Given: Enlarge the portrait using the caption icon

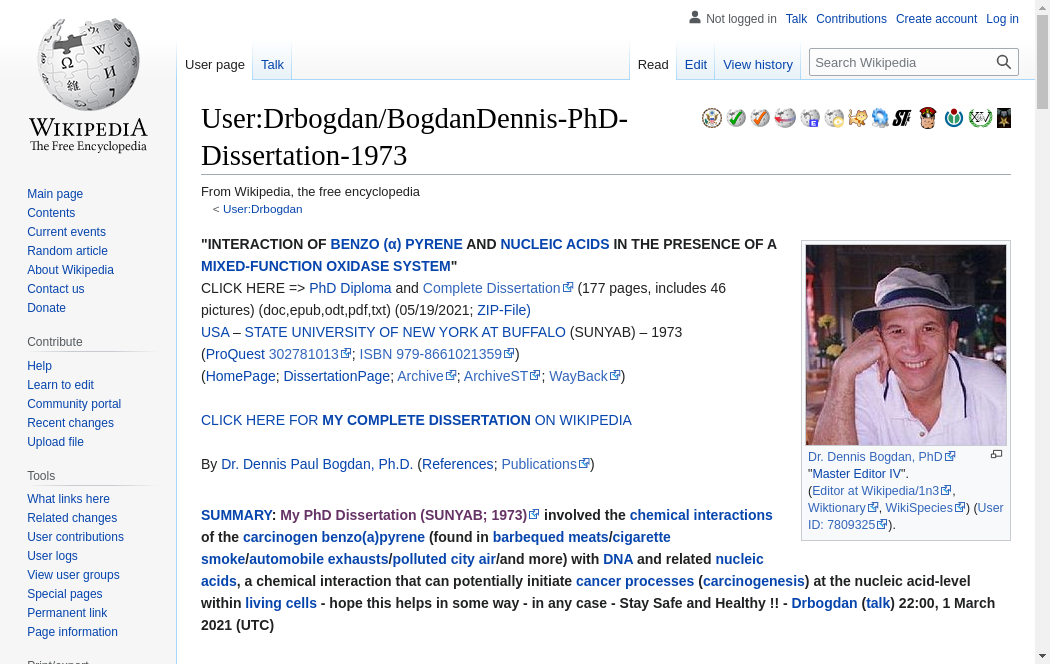Looking at the screenshot, I should coord(996,455).
